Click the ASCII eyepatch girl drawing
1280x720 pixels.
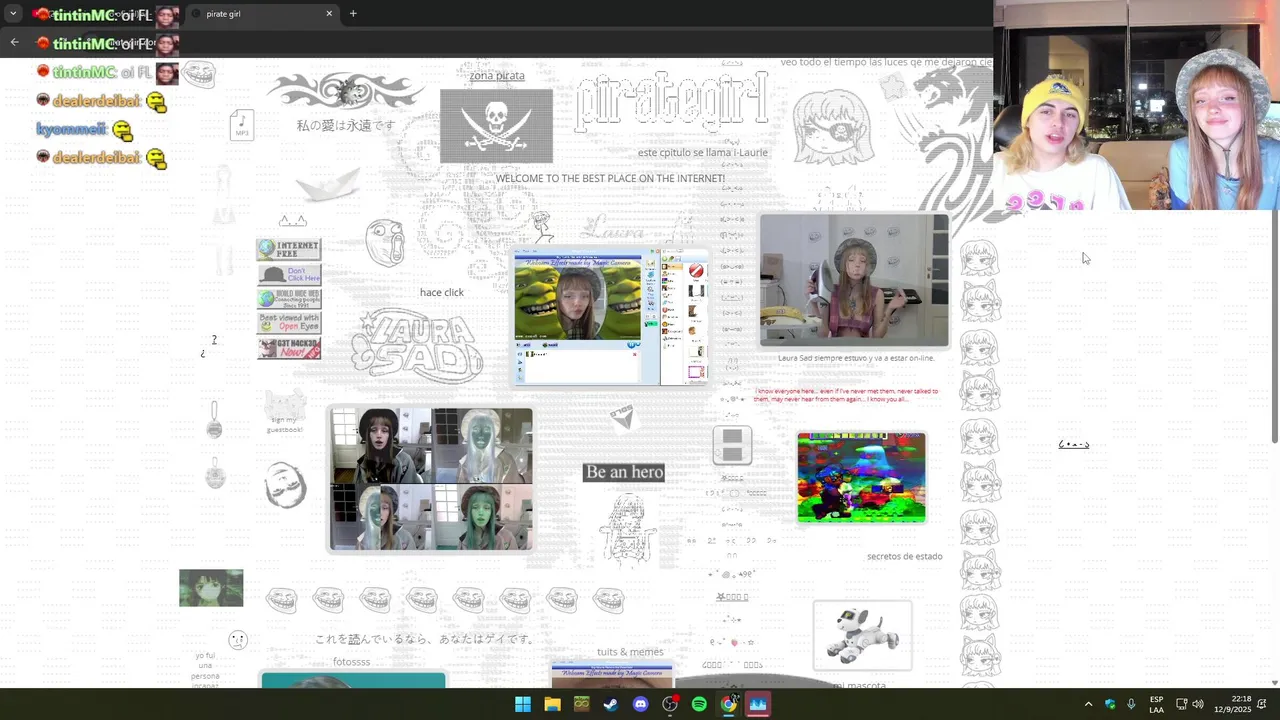(832, 127)
